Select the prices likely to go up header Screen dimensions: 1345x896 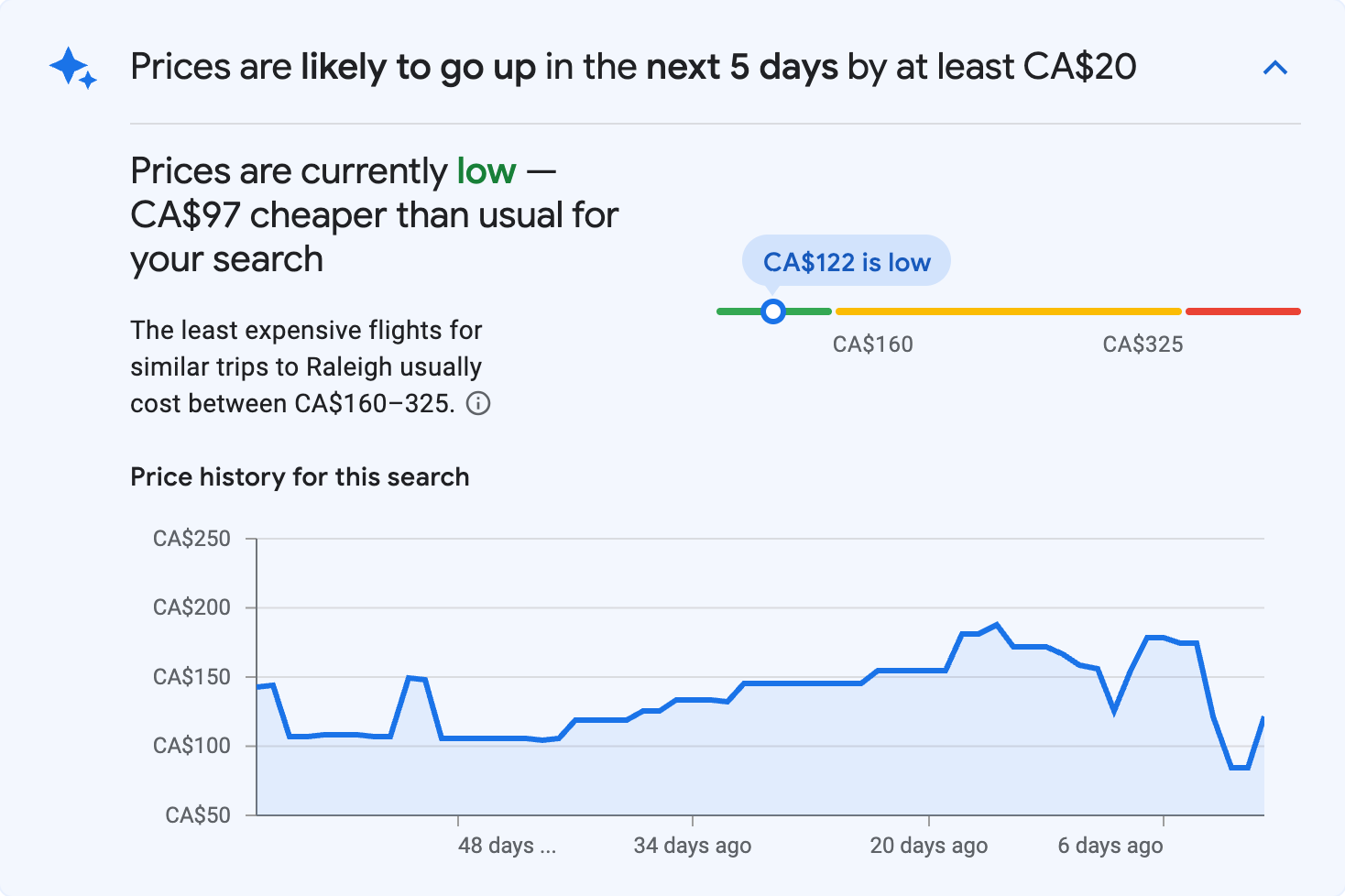click(x=632, y=66)
